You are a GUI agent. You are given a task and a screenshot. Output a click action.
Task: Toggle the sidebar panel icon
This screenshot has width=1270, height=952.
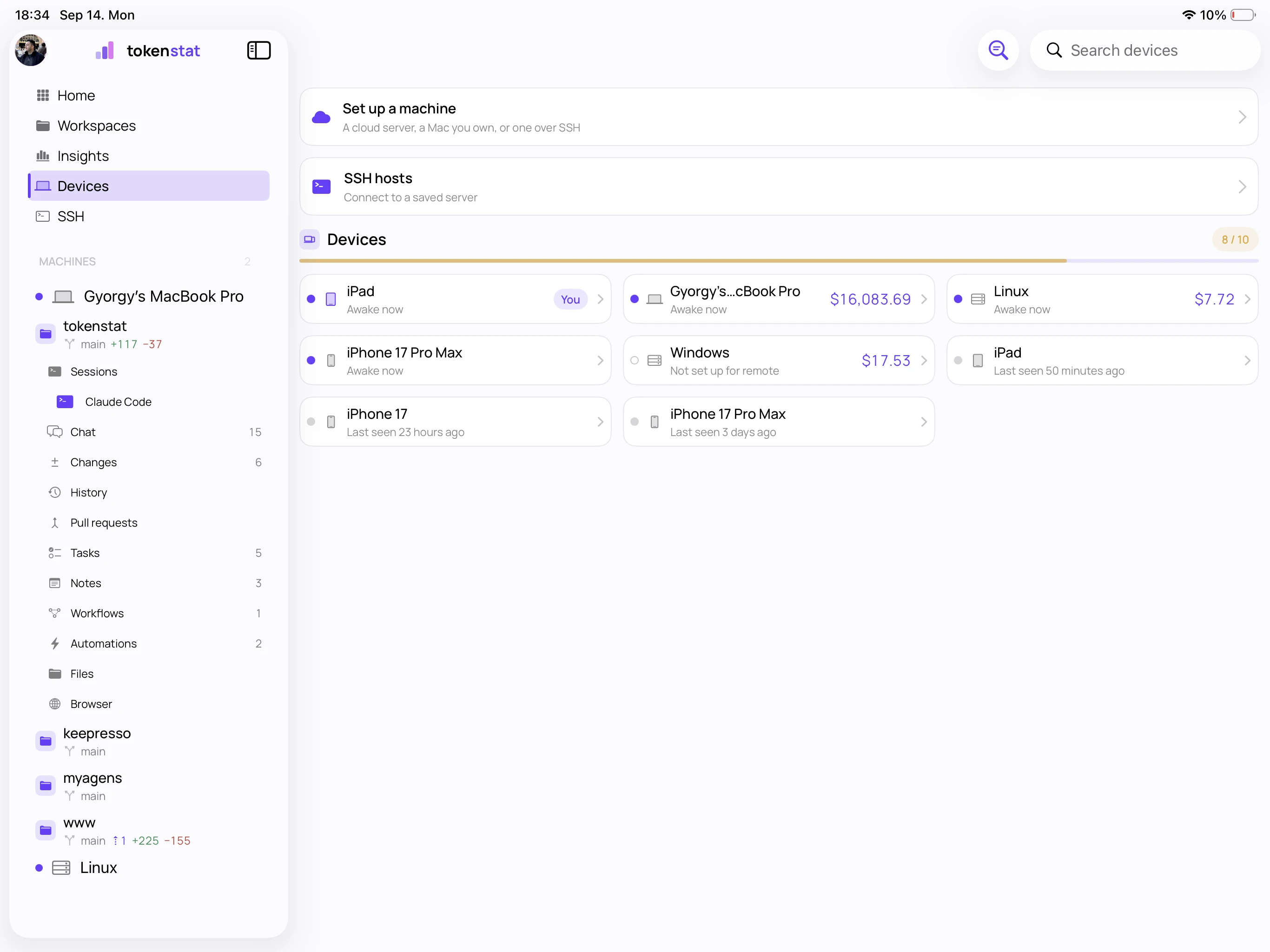point(258,51)
